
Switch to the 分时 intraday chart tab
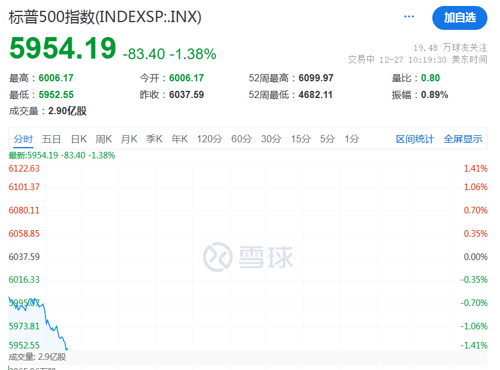23,139
